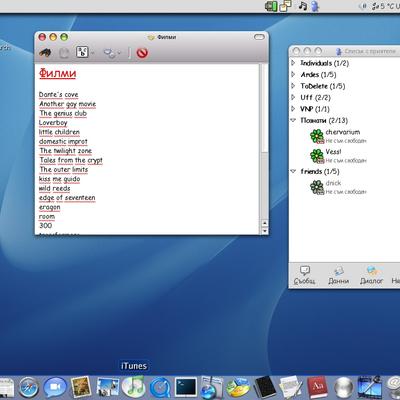Click the text 'Dante's cove'
The height and width of the screenshot is (400, 400).
(x=59, y=95)
